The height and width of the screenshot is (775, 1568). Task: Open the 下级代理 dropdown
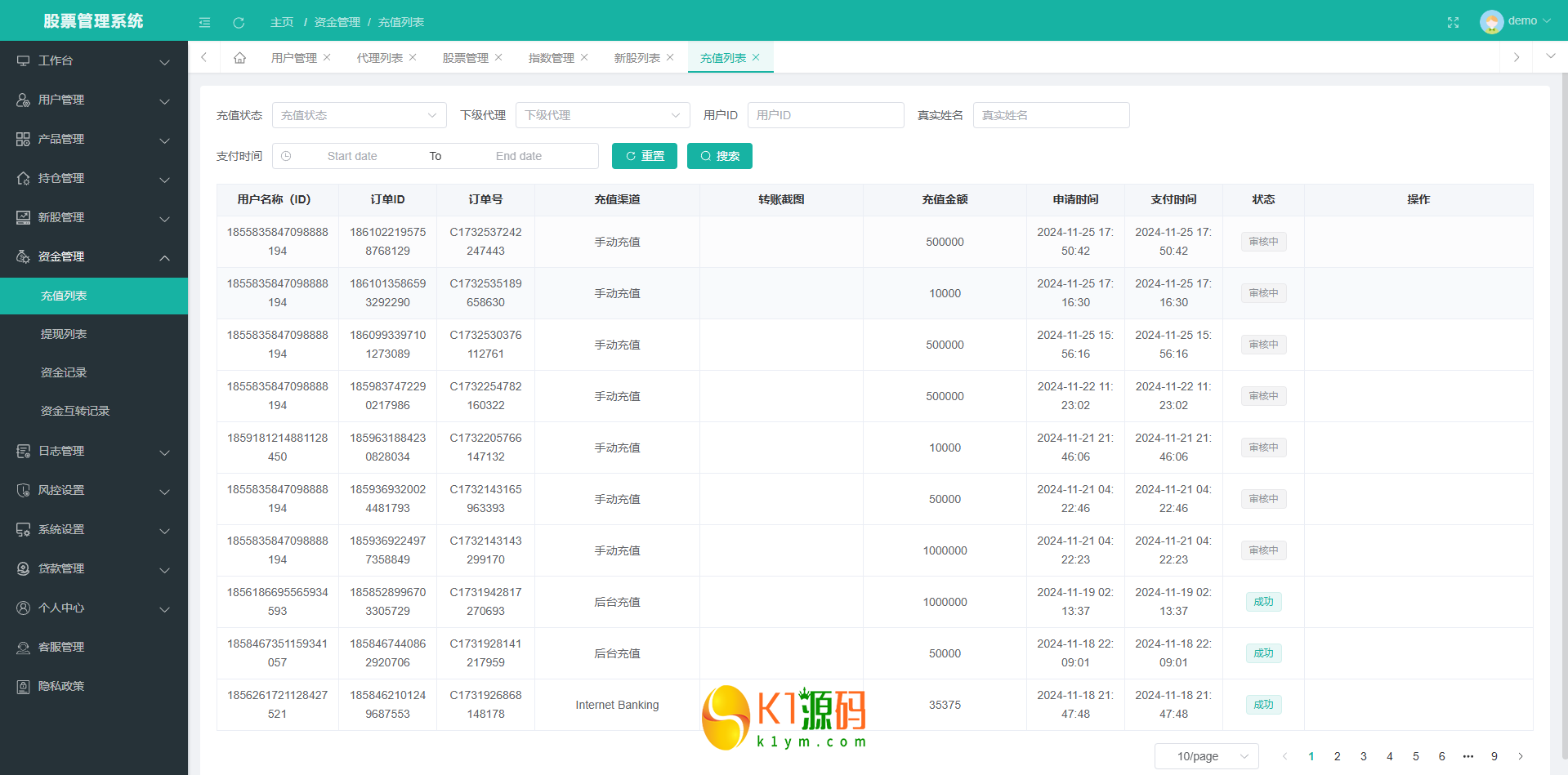point(602,115)
